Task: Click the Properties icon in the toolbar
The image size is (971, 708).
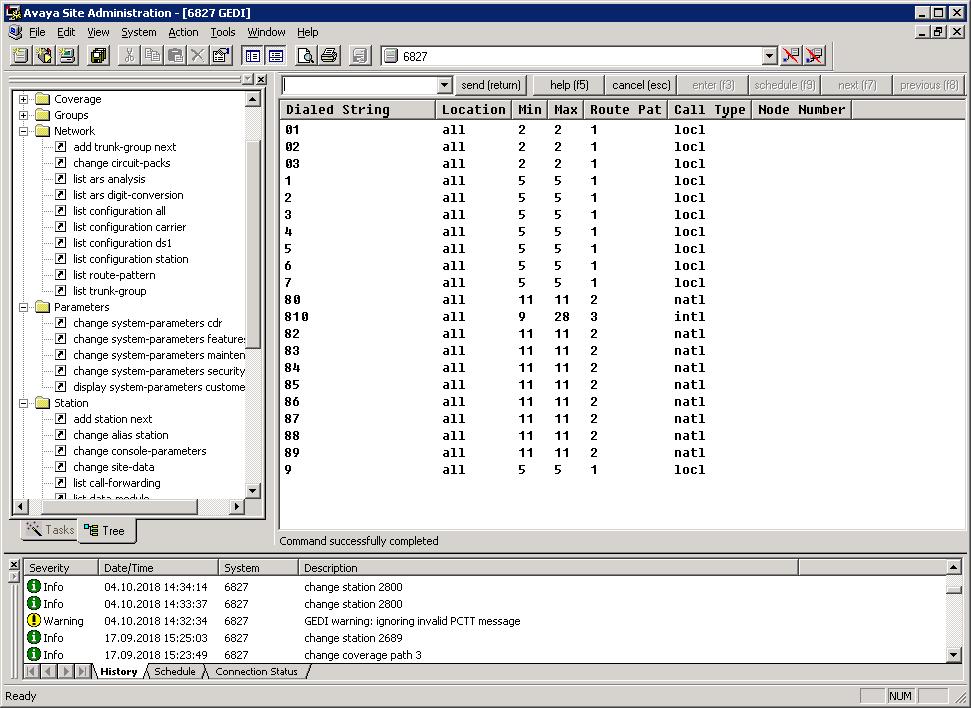Action: pyautogui.click(x=221, y=56)
